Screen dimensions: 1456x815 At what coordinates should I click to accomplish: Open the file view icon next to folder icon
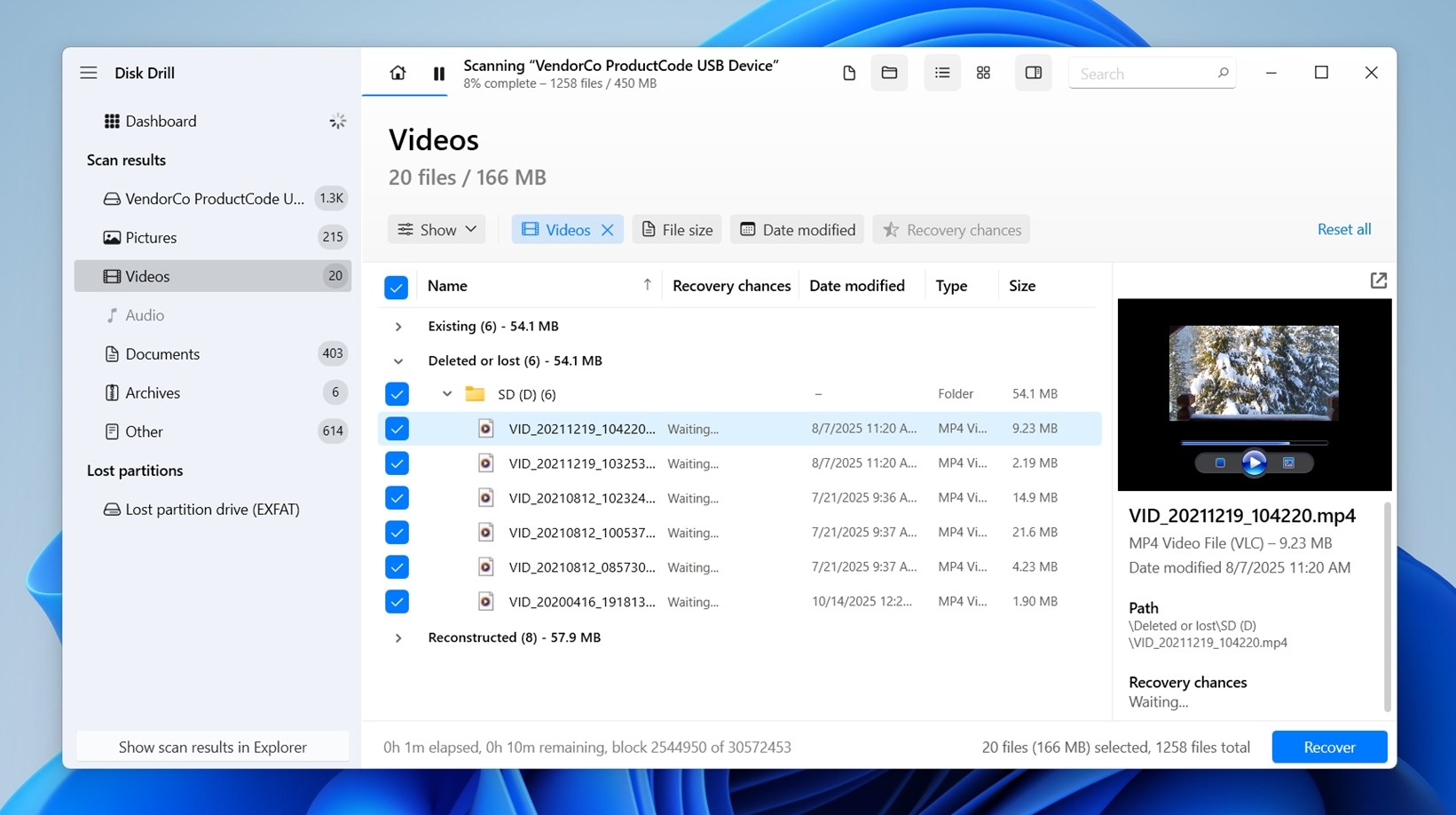point(848,72)
